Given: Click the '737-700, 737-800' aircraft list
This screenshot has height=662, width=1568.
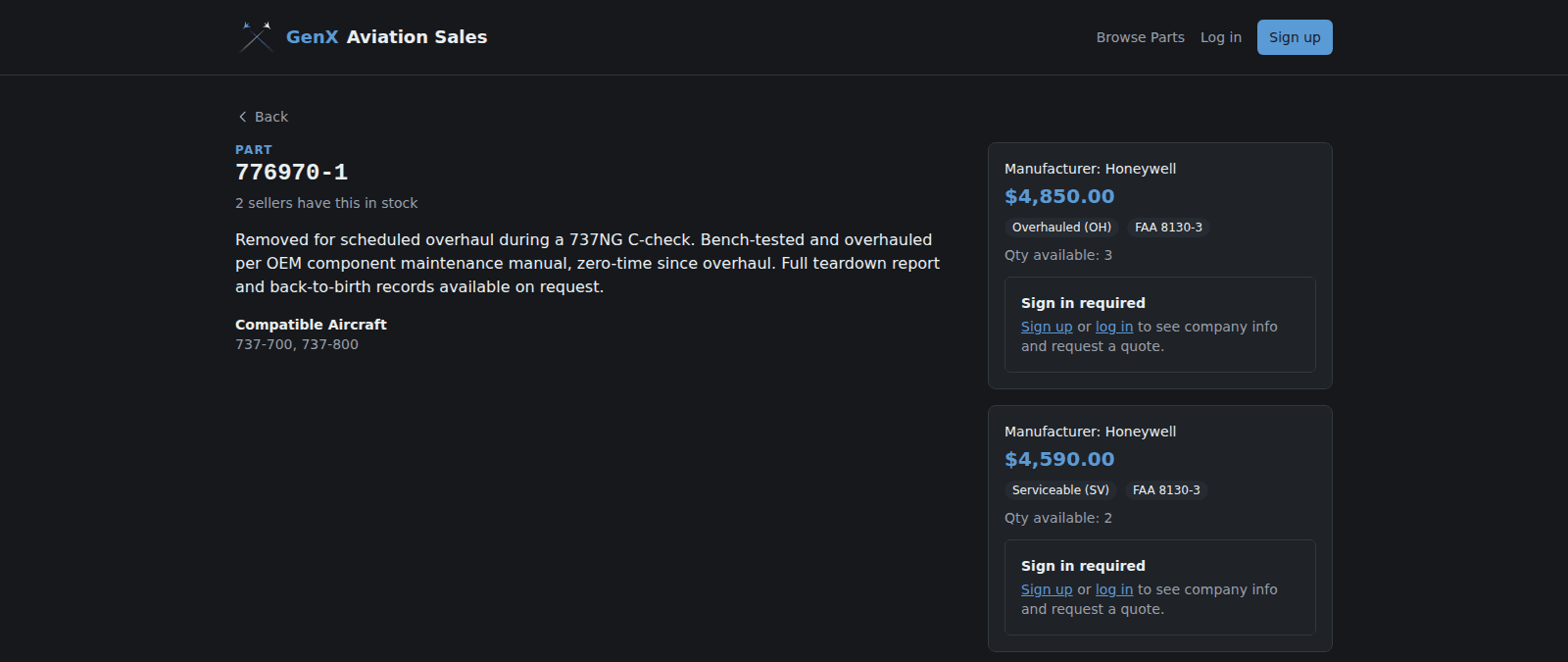Looking at the screenshot, I should click(x=297, y=344).
